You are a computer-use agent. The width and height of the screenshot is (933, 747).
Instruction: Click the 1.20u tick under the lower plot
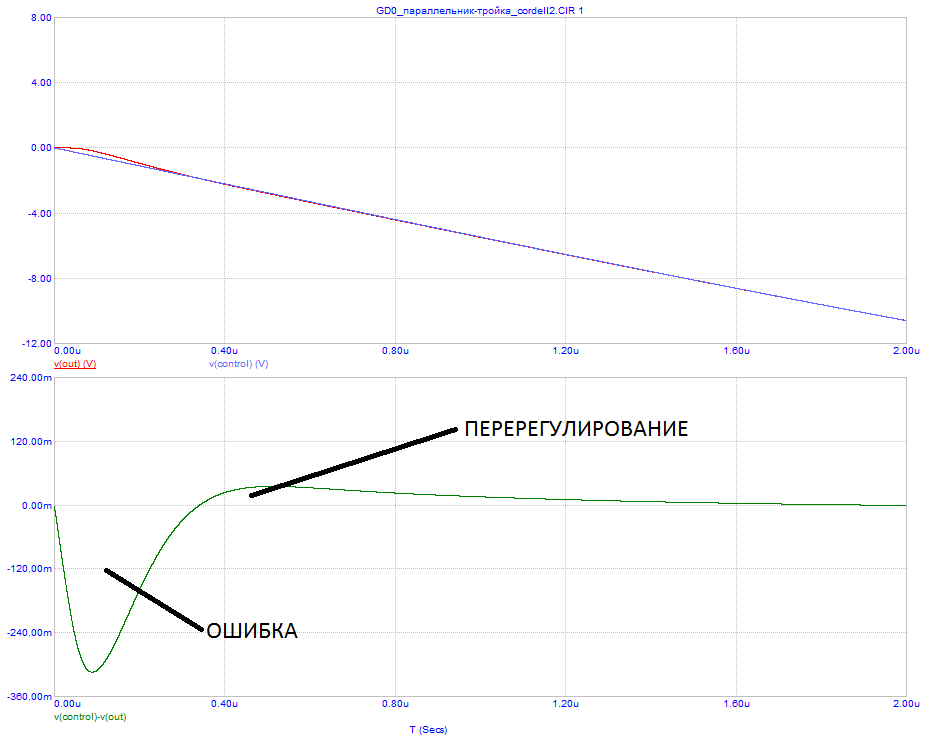(566, 704)
